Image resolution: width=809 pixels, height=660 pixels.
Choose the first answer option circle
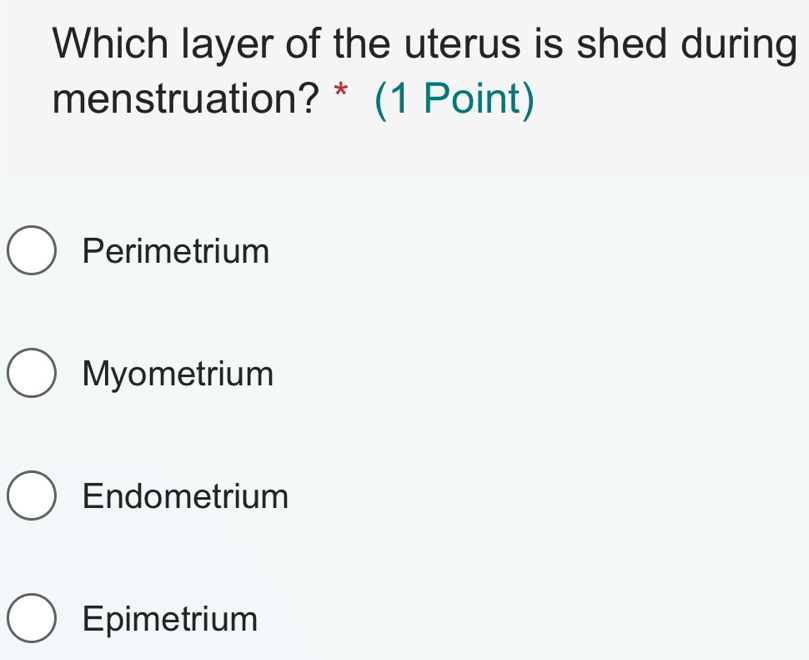coord(32,252)
